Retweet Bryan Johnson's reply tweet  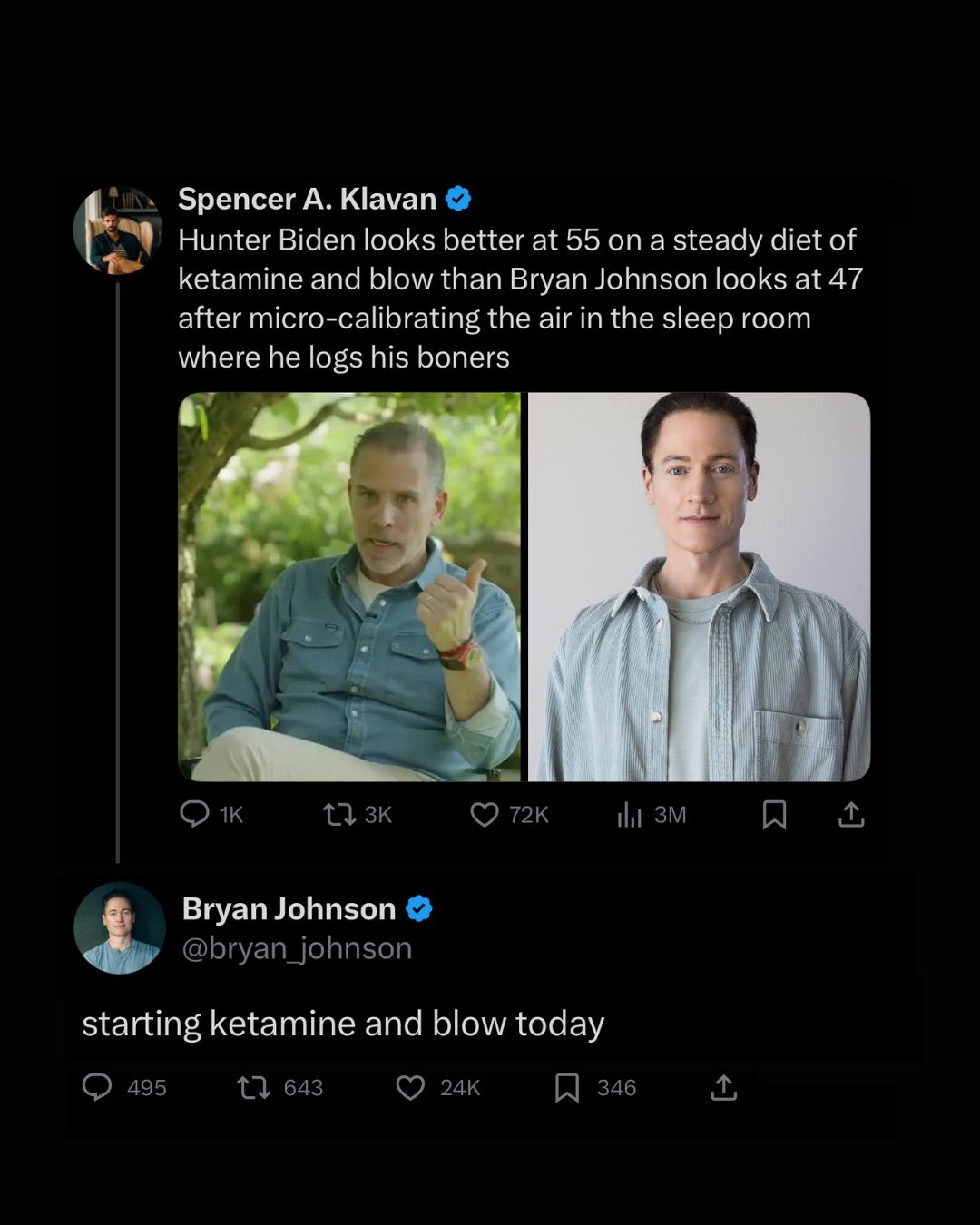pos(253,1087)
